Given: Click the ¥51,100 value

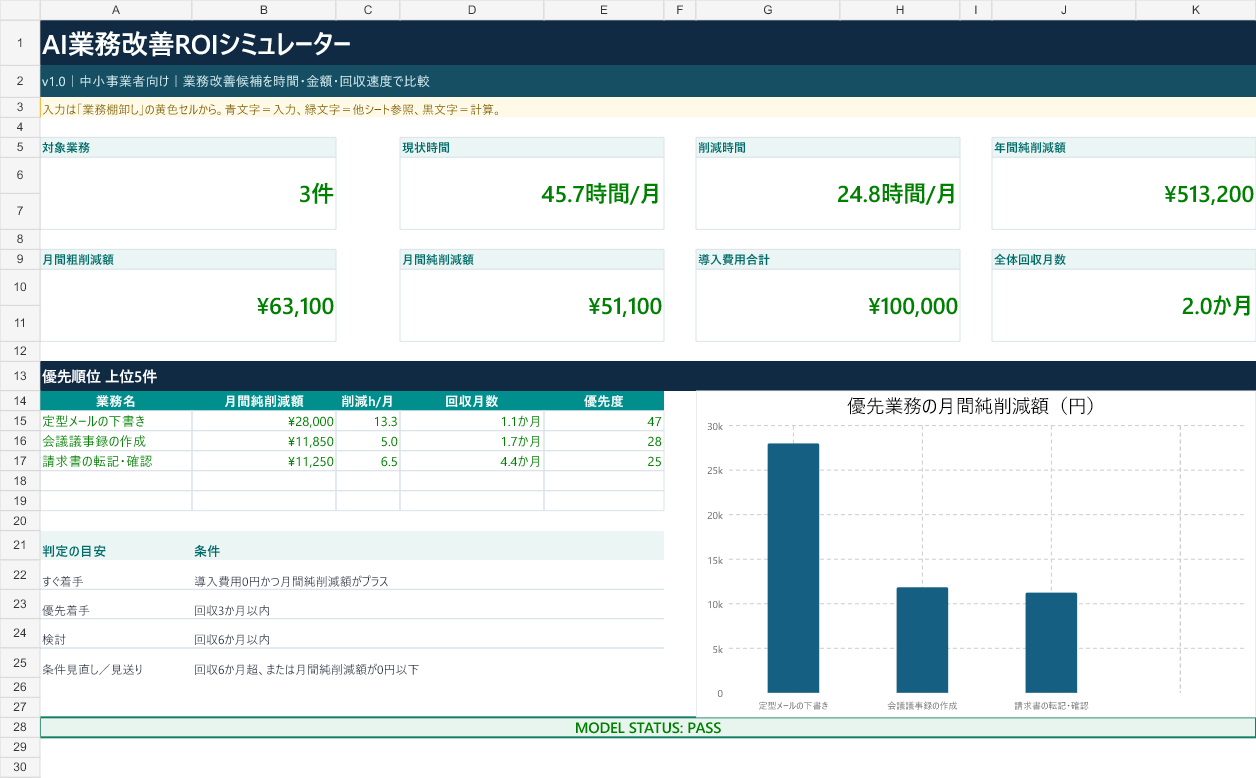Looking at the screenshot, I should pos(532,305).
